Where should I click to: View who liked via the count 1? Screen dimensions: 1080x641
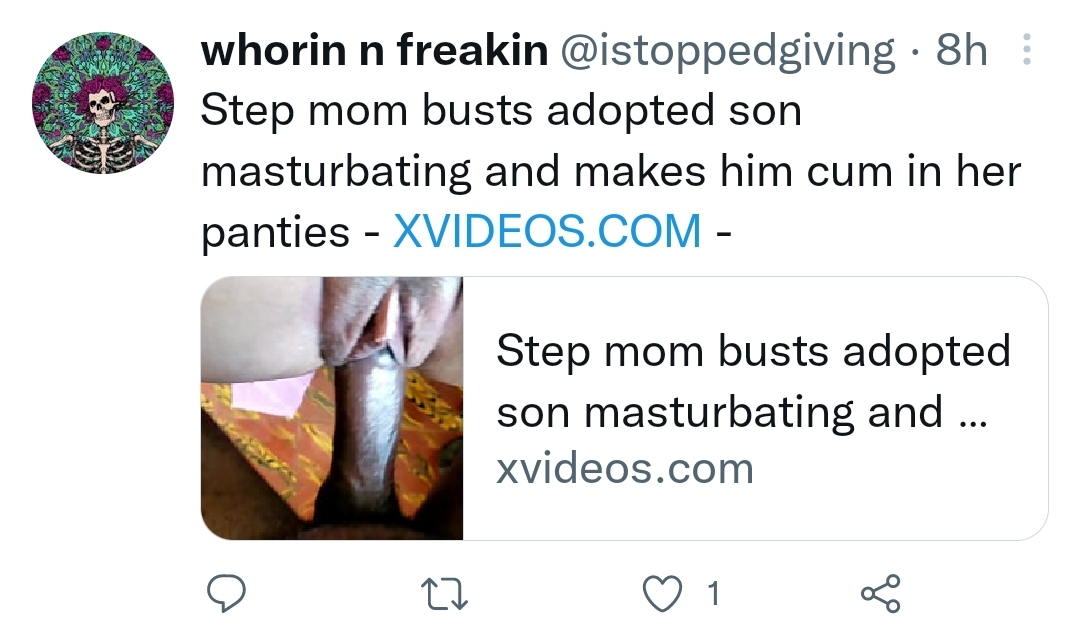[x=714, y=593]
